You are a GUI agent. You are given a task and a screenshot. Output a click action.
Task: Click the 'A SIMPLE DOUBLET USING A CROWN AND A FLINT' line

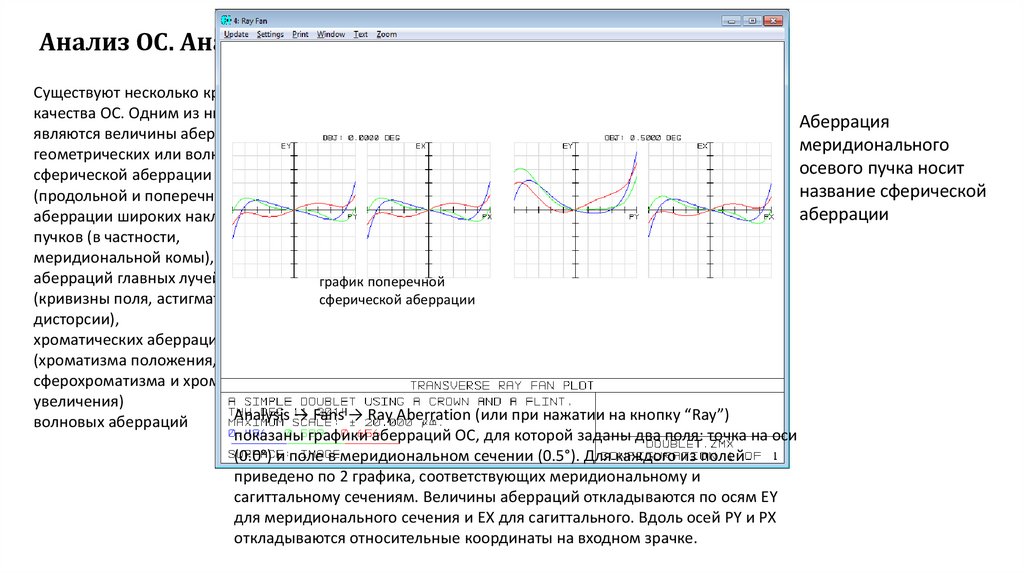[x=400, y=401]
